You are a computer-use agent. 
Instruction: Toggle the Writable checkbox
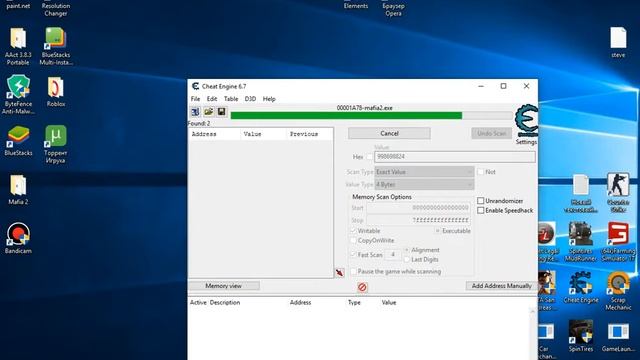(x=353, y=231)
